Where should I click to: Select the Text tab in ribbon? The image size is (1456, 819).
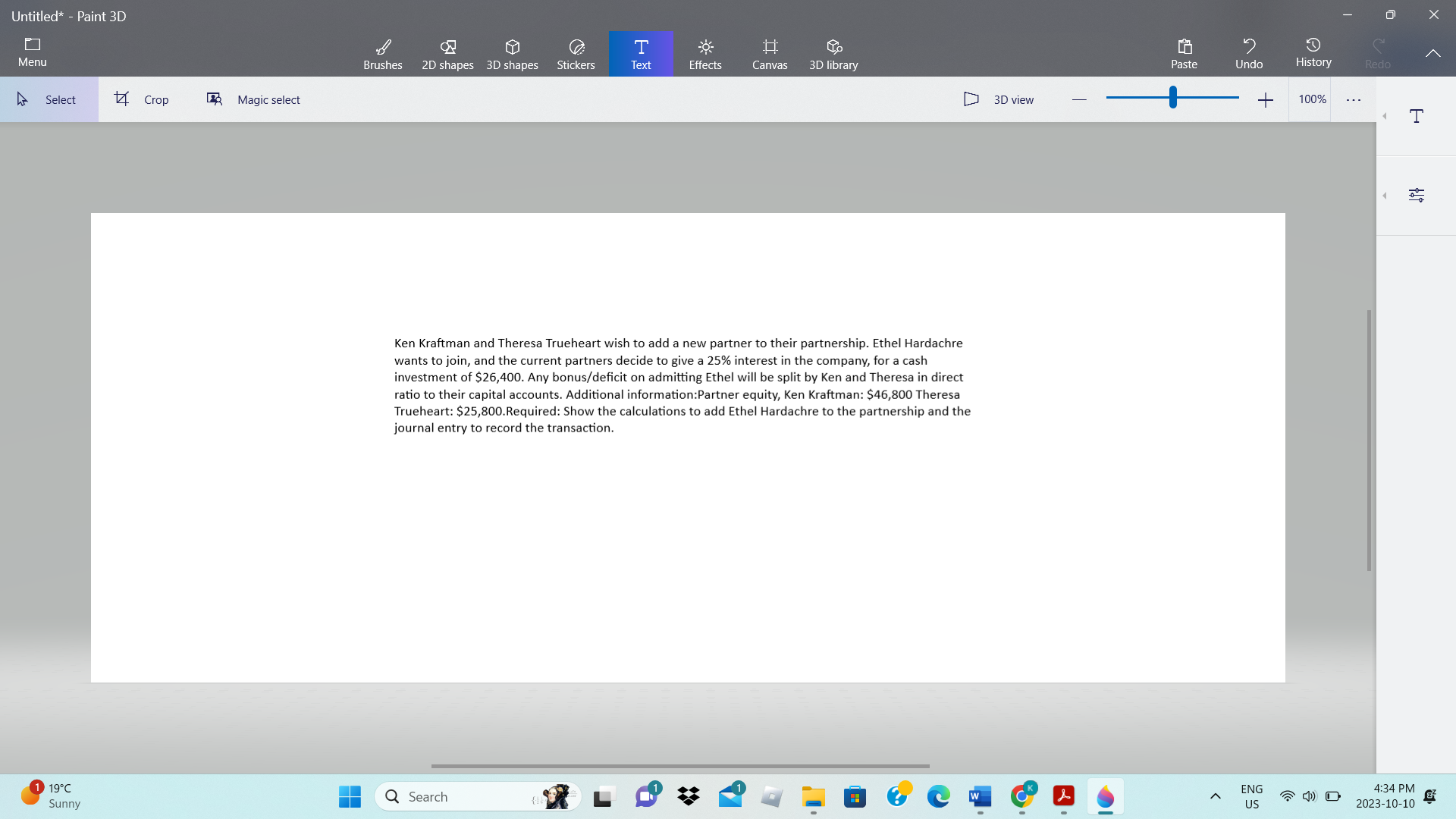(641, 53)
